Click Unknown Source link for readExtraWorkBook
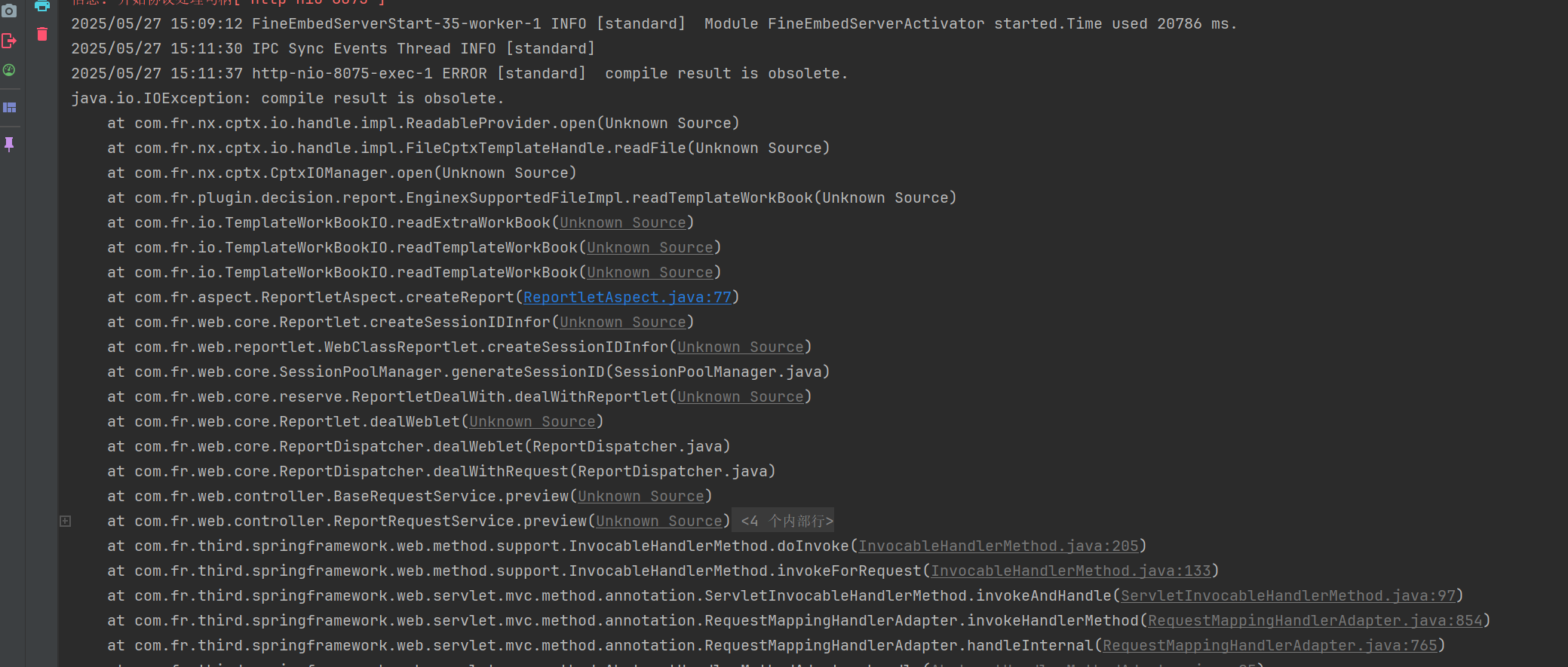The width and height of the screenshot is (1568, 667). pos(623,222)
